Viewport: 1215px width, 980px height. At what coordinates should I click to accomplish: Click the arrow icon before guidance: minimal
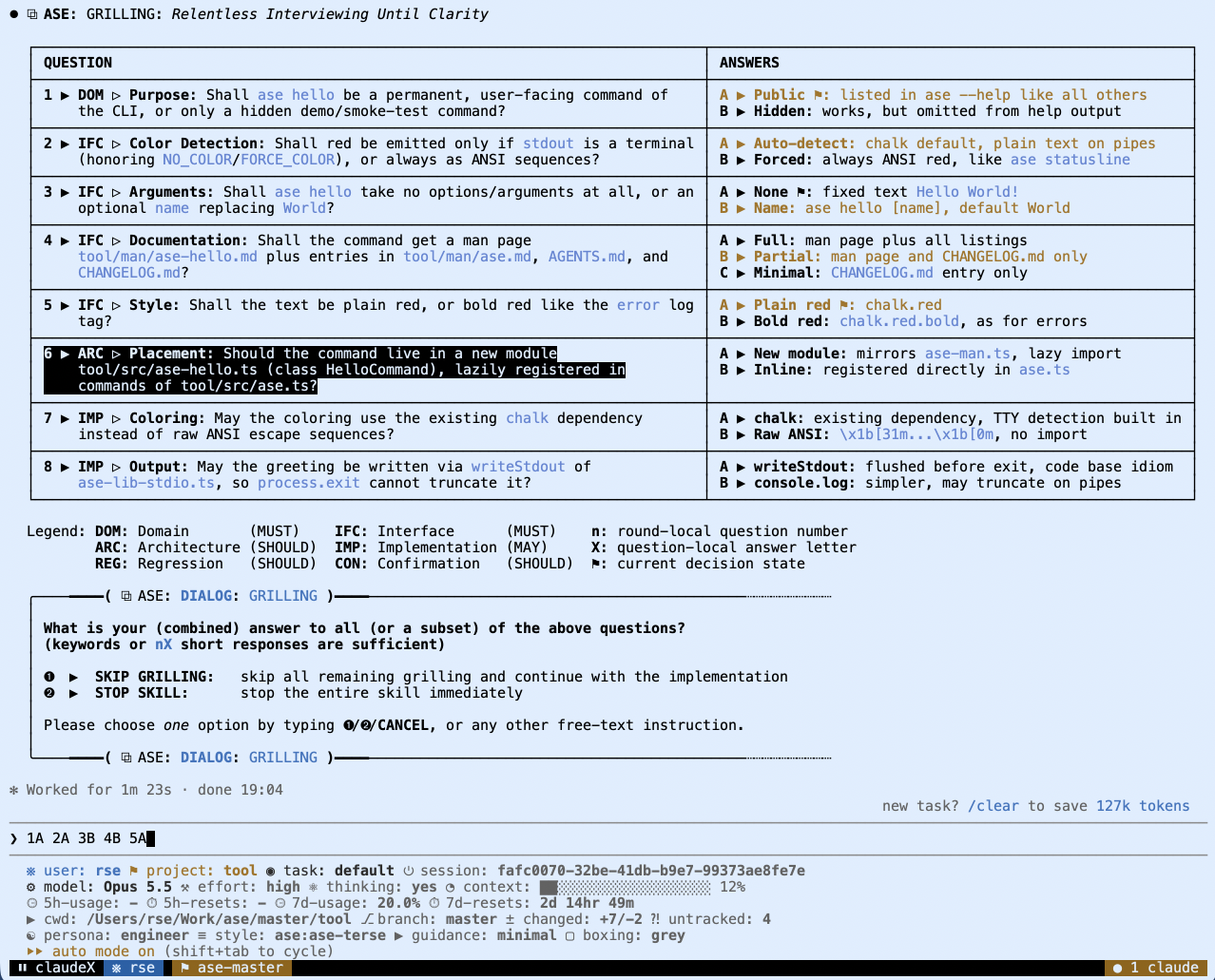(399, 935)
